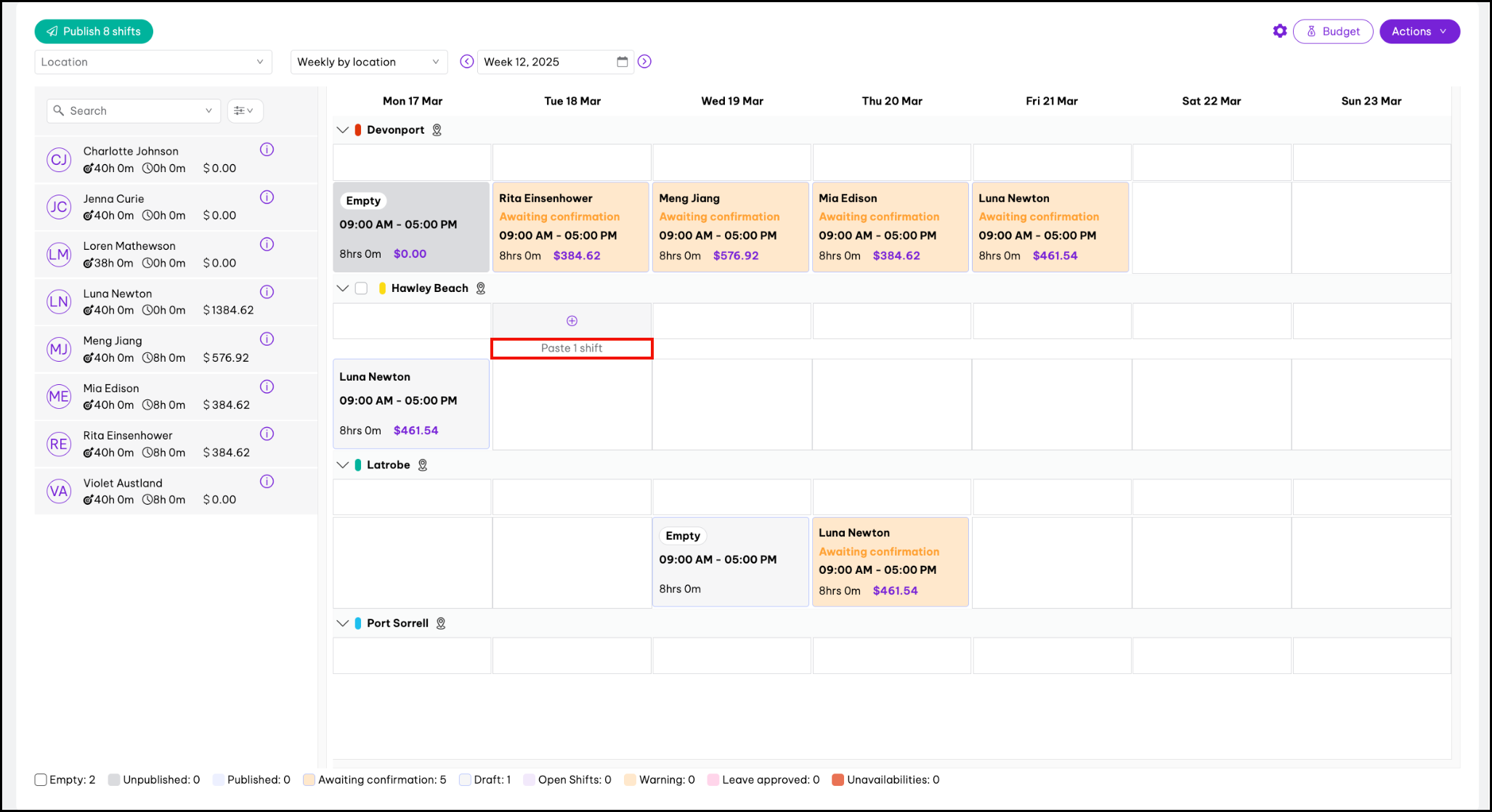Tick the Hawley Beach checkbox

(361, 288)
